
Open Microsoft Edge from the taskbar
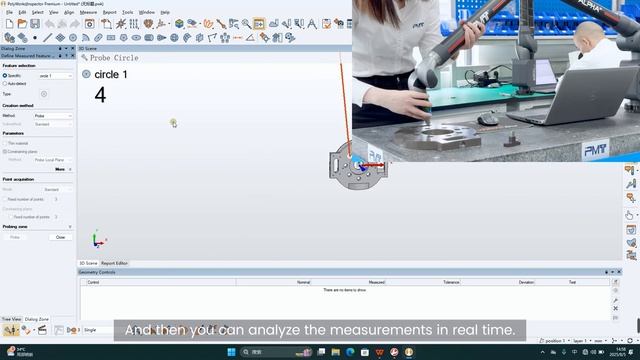tap(350, 352)
